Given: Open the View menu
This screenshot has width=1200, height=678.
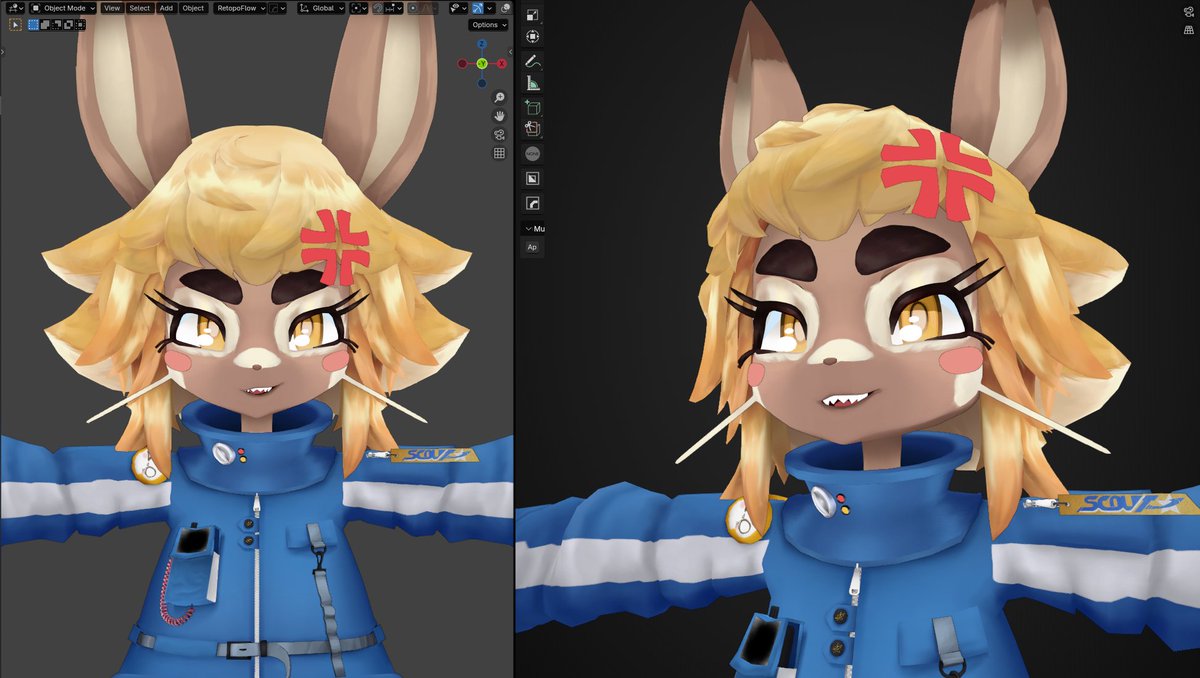Looking at the screenshot, I should [x=113, y=8].
